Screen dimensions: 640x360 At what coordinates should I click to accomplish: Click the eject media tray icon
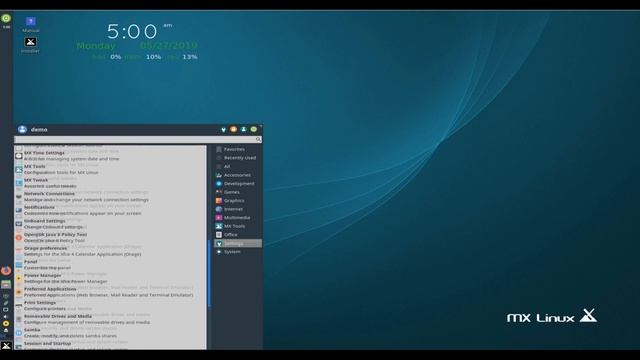coord(6,330)
